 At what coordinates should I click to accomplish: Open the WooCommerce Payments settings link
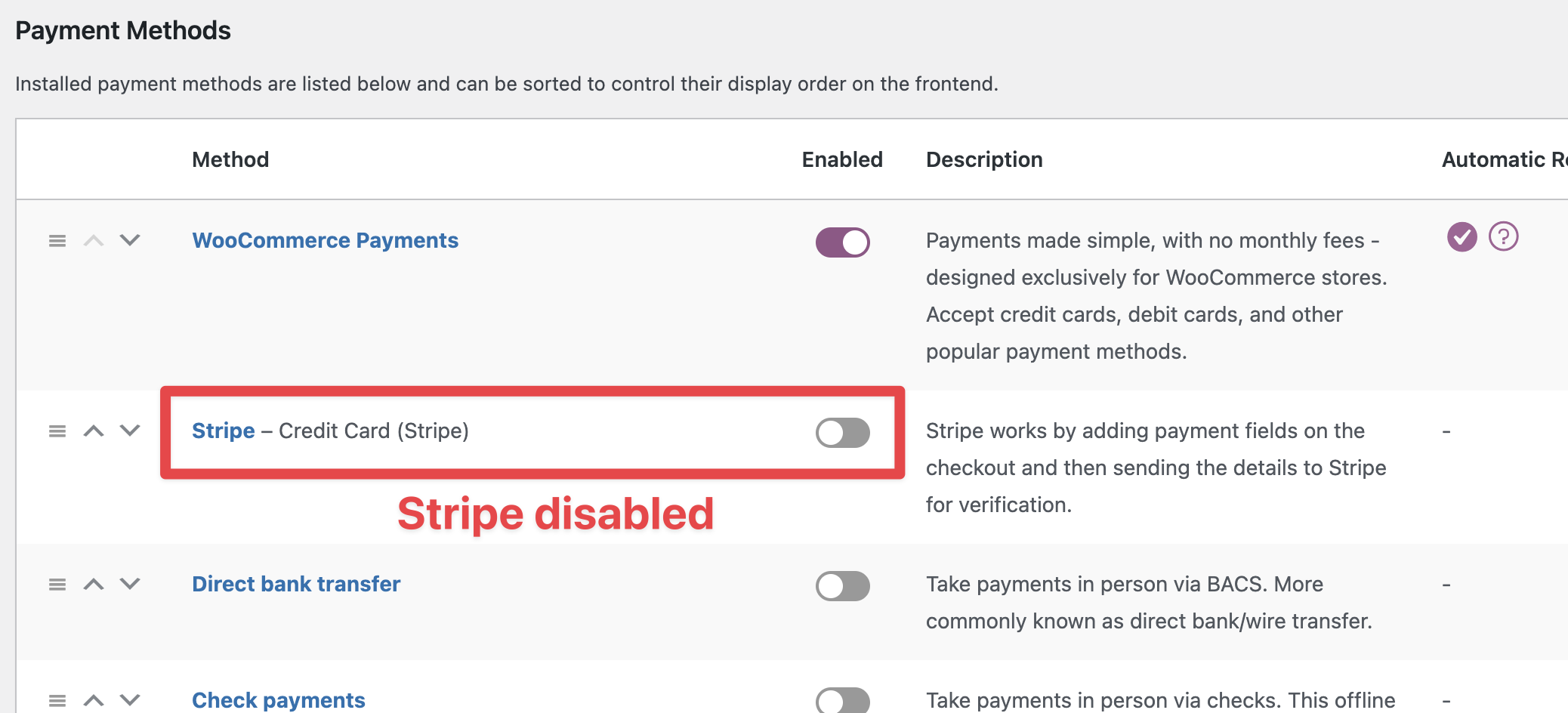point(325,241)
